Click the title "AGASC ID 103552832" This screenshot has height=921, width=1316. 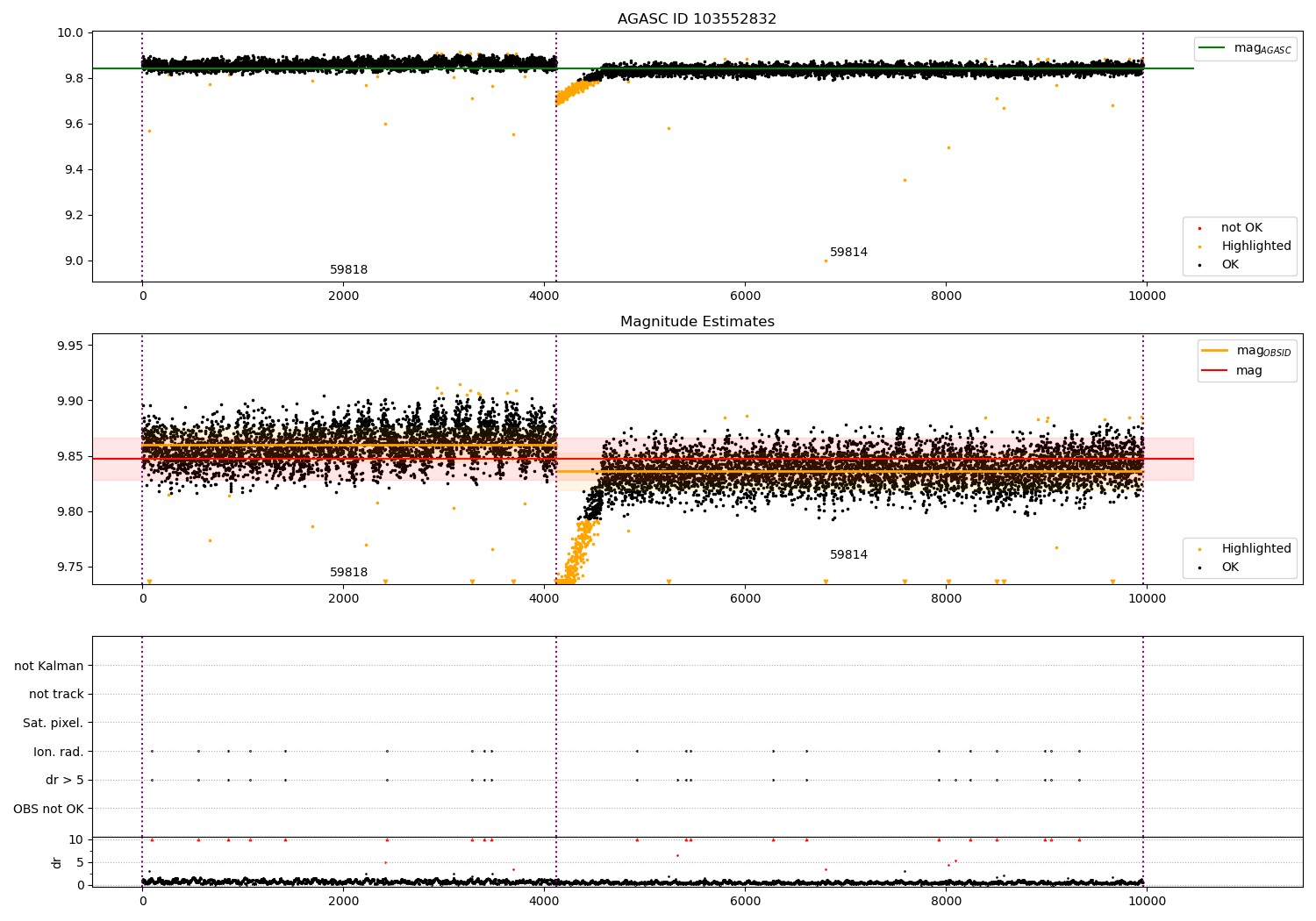[697, 19]
